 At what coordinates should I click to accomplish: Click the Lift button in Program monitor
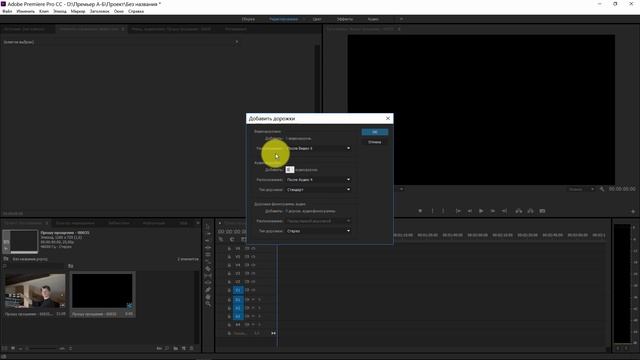pyautogui.click(x=518, y=211)
